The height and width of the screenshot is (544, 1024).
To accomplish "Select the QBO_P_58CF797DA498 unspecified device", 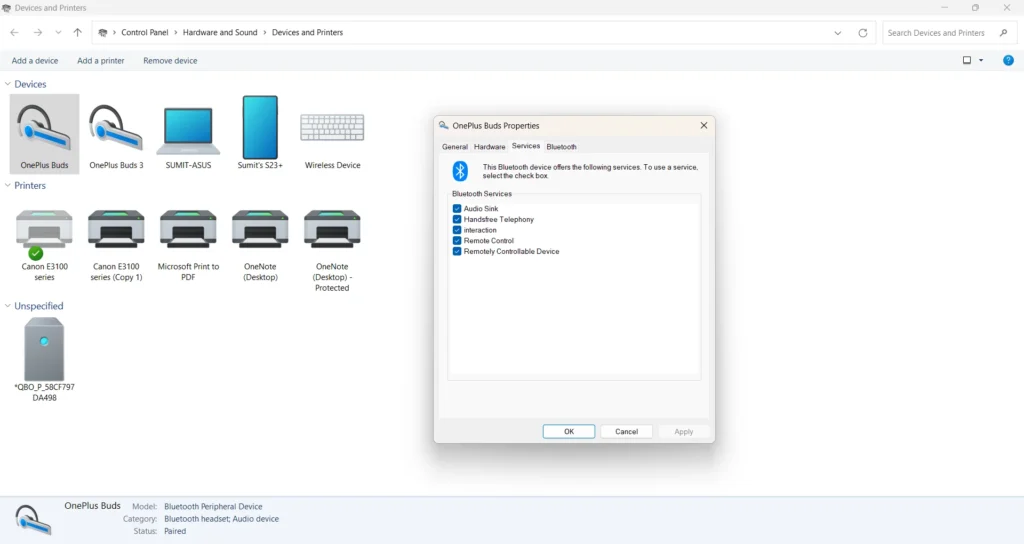I will click(44, 359).
